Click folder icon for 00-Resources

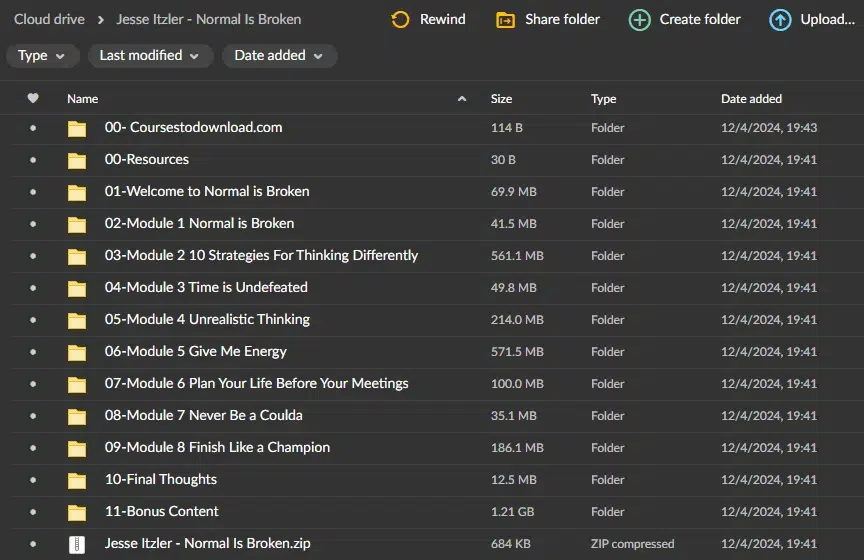click(x=77, y=160)
